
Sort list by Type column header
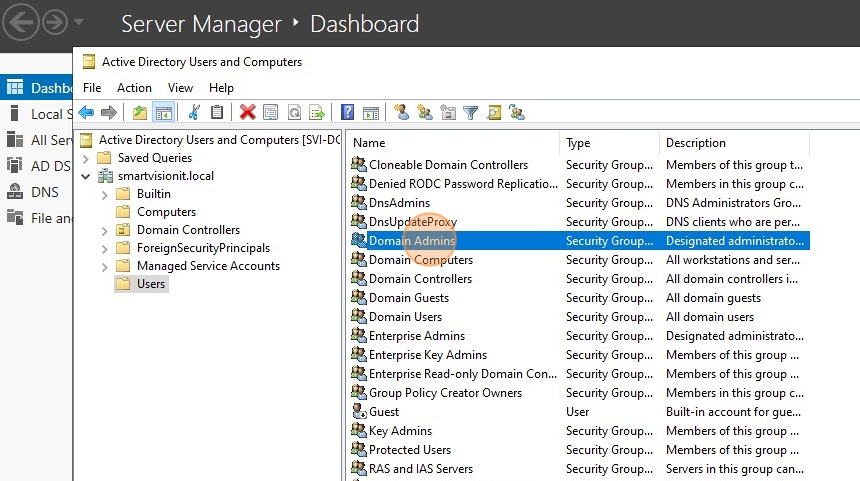pyautogui.click(x=609, y=143)
